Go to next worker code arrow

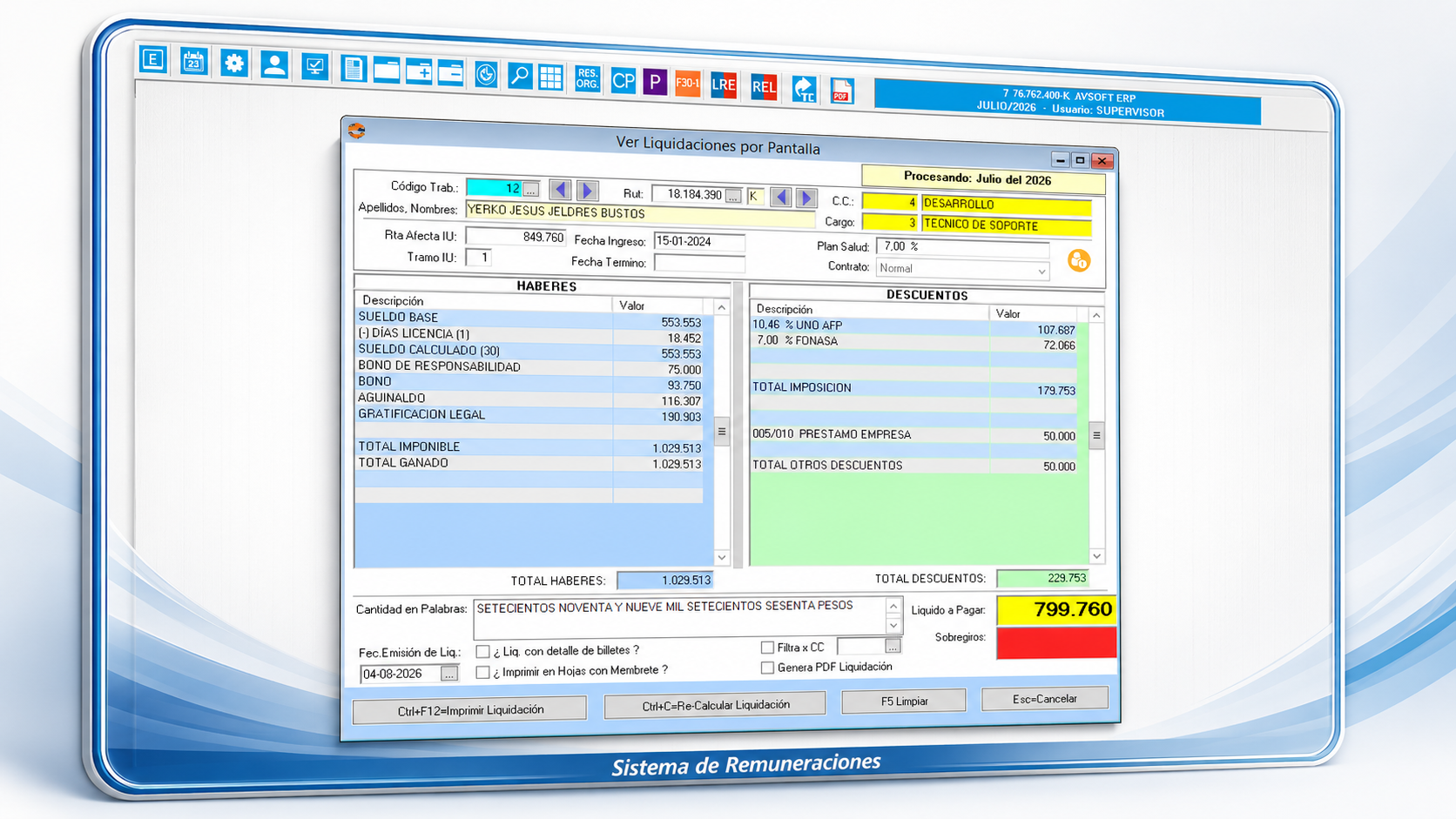point(588,191)
